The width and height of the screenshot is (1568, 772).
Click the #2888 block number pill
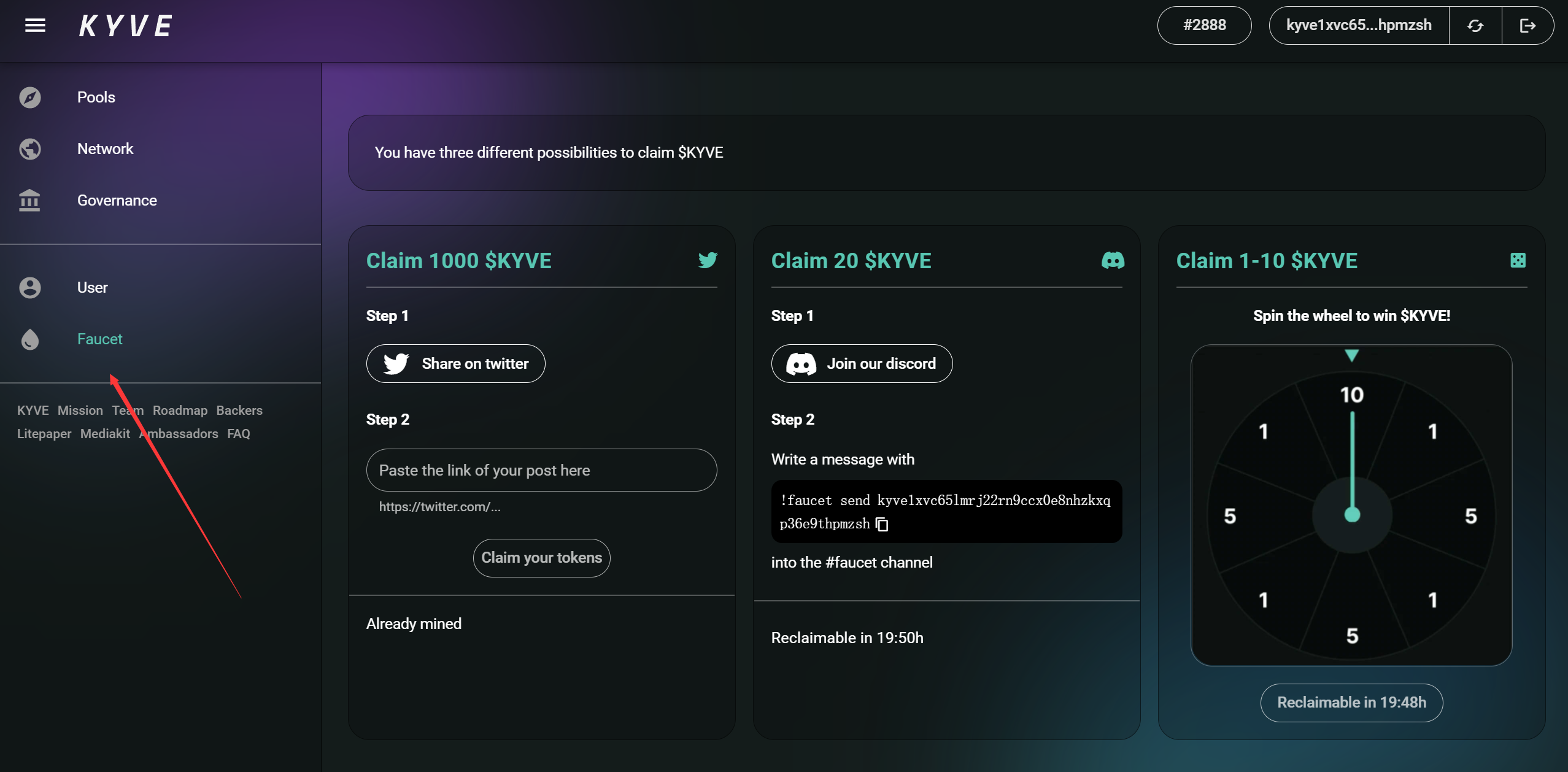(1204, 25)
